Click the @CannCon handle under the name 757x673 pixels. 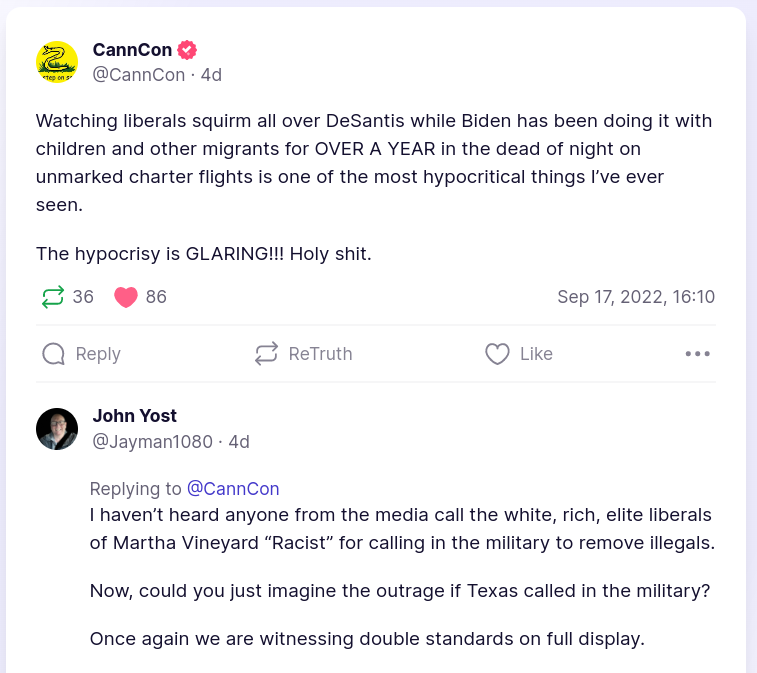click(139, 75)
